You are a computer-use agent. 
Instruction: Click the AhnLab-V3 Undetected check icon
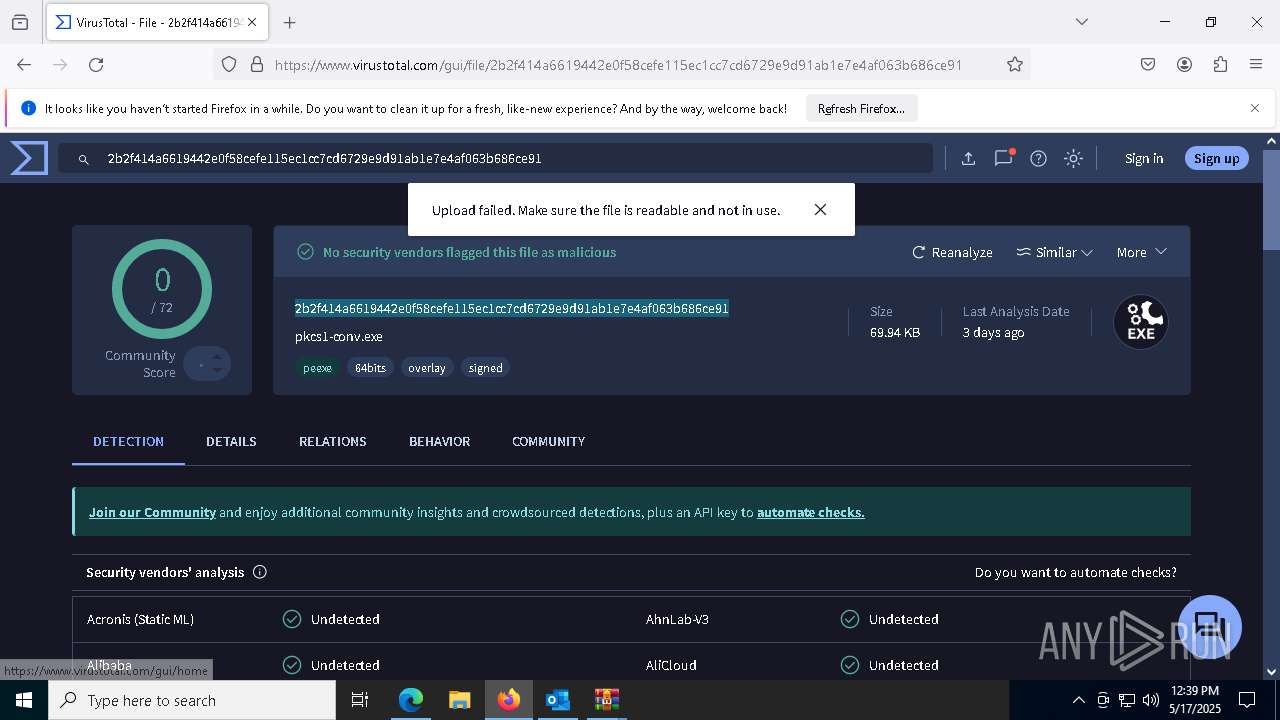click(850, 619)
